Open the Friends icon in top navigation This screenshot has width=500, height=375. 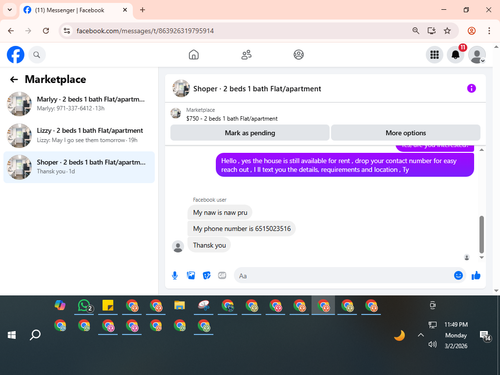[246, 55]
